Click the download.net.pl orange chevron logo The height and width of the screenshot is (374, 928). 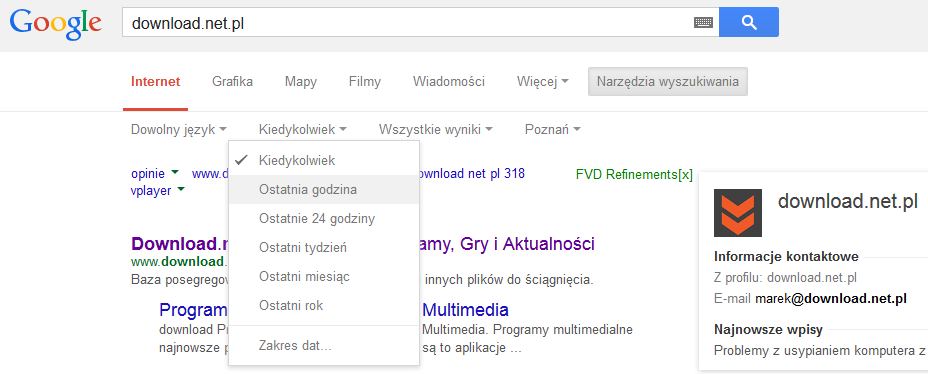click(x=738, y=213)
